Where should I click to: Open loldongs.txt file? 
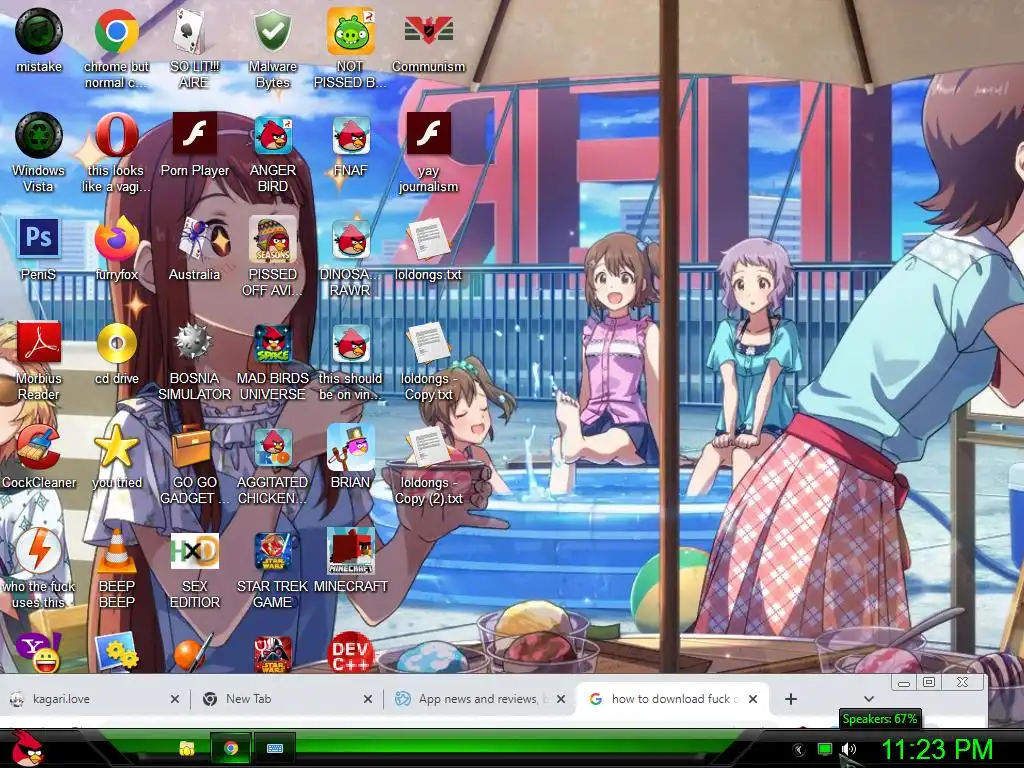(428, 249)
